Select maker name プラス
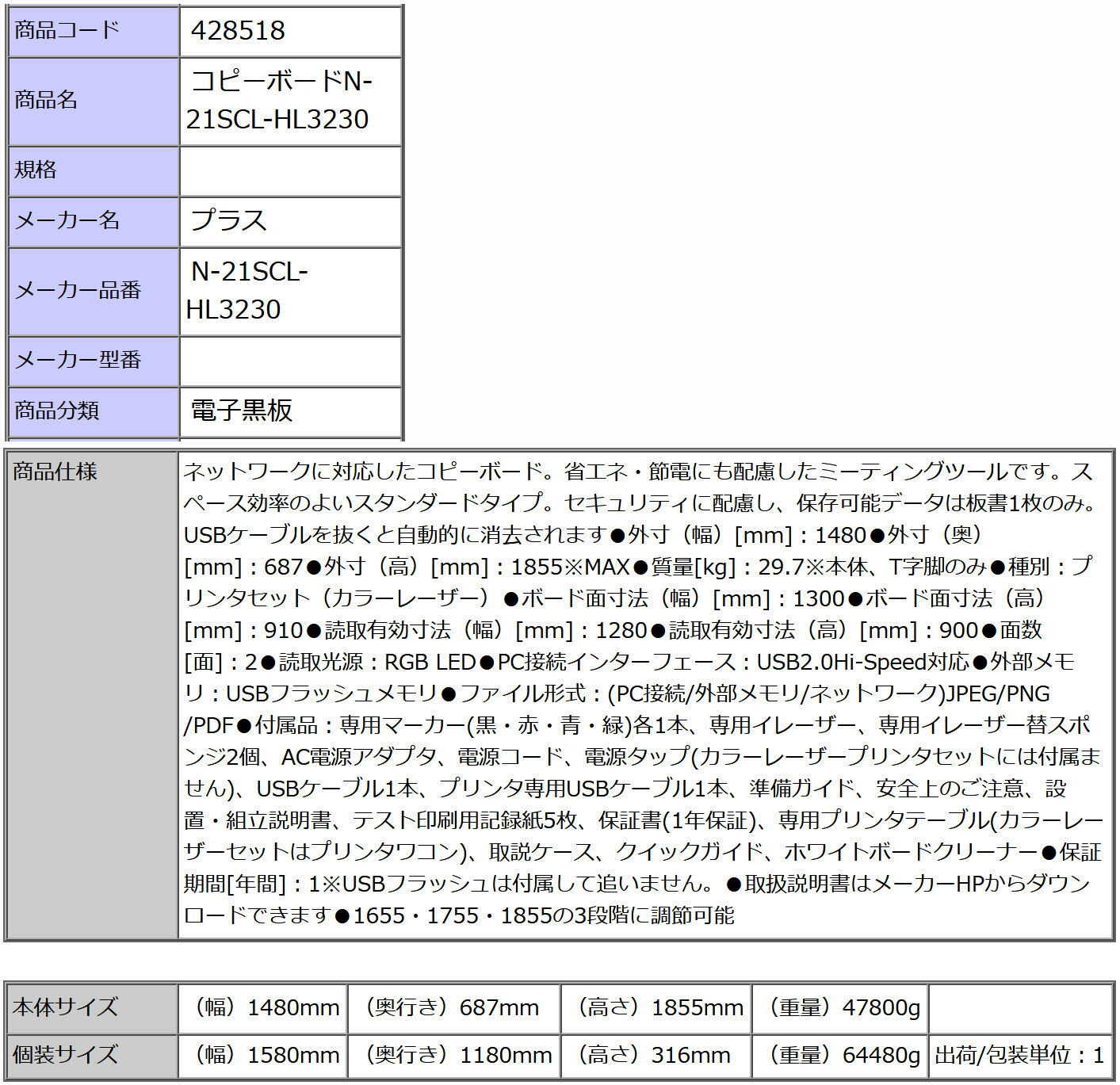 (x=228, y=220)
